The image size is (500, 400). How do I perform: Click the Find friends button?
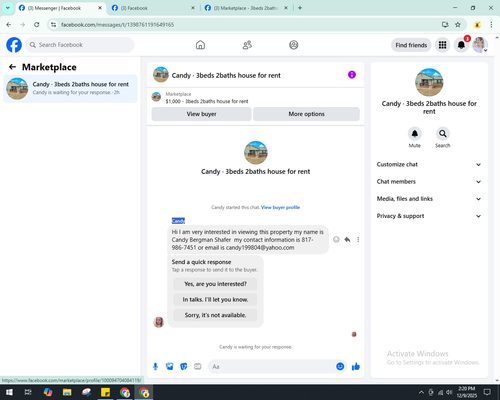[411, 45]
